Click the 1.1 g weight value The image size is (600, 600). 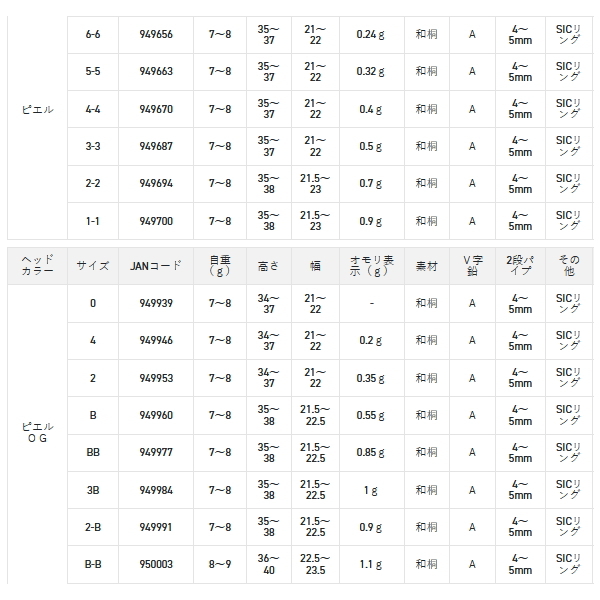371,564
